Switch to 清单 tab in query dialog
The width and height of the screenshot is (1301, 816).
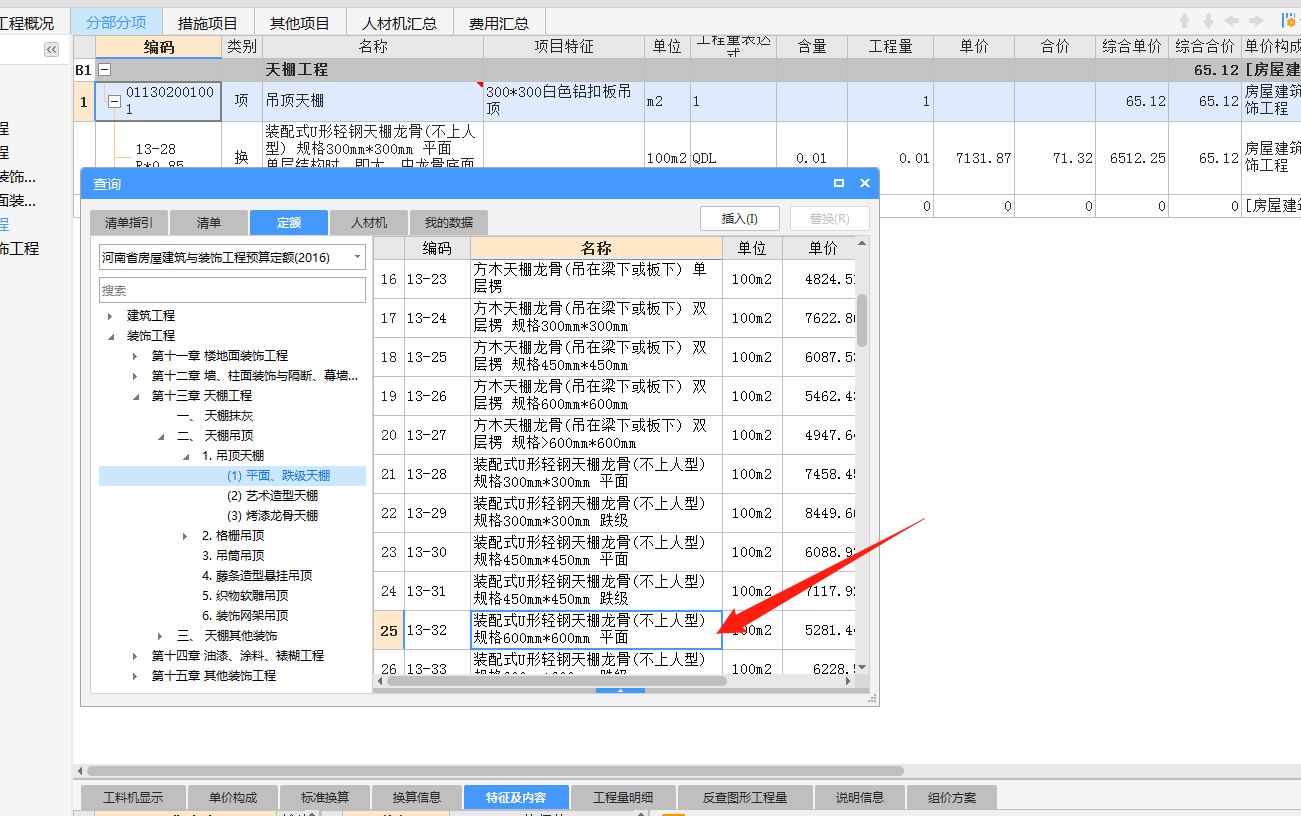[208, 223]
